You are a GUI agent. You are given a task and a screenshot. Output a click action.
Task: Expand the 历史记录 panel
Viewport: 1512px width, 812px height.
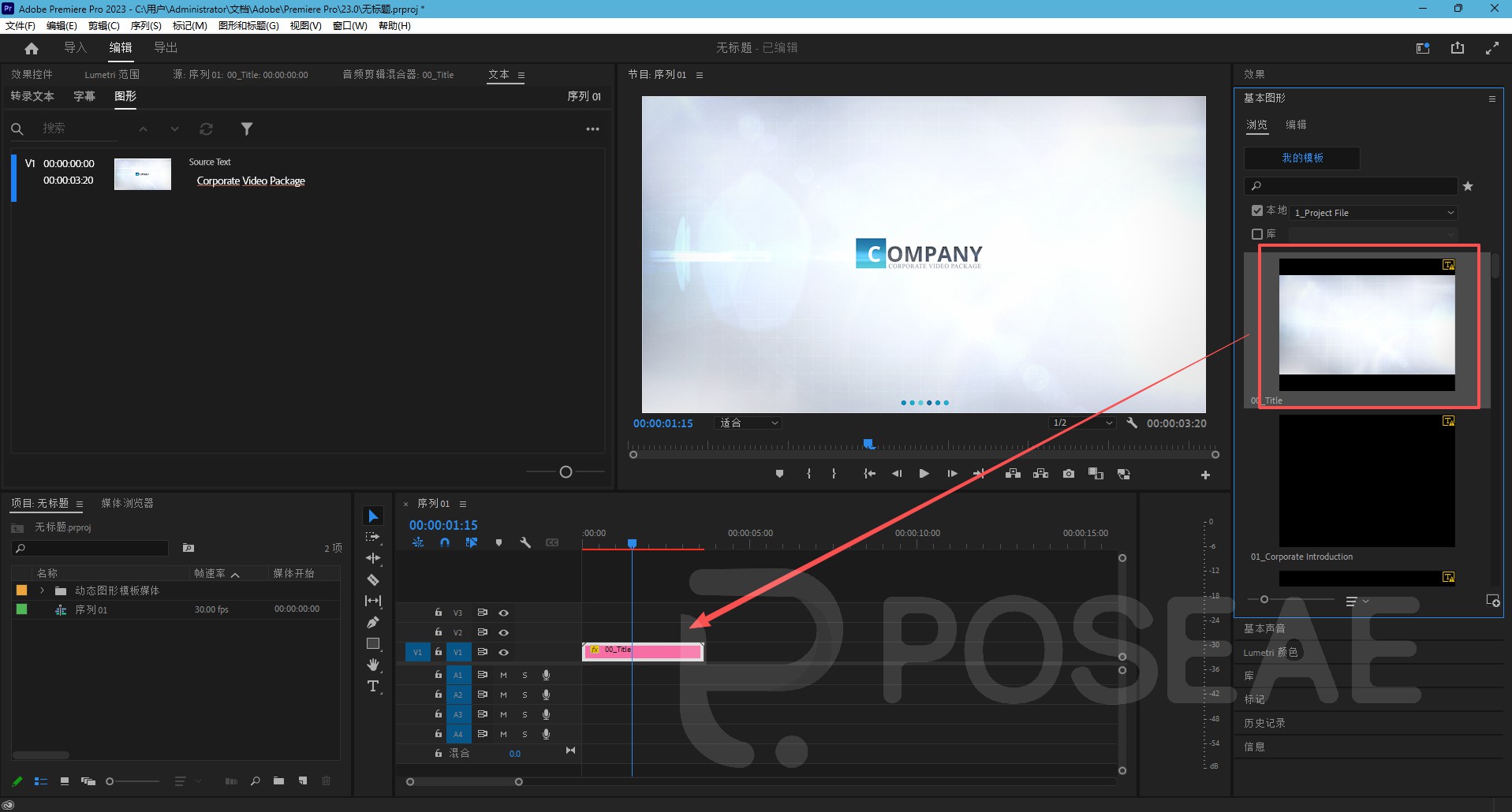point(1264,723)
